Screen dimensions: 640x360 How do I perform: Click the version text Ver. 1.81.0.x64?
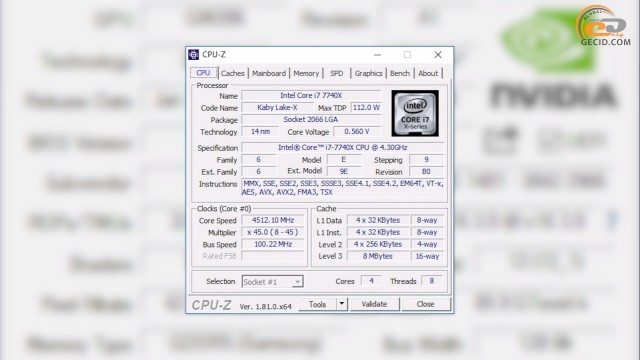click(265, 307)
